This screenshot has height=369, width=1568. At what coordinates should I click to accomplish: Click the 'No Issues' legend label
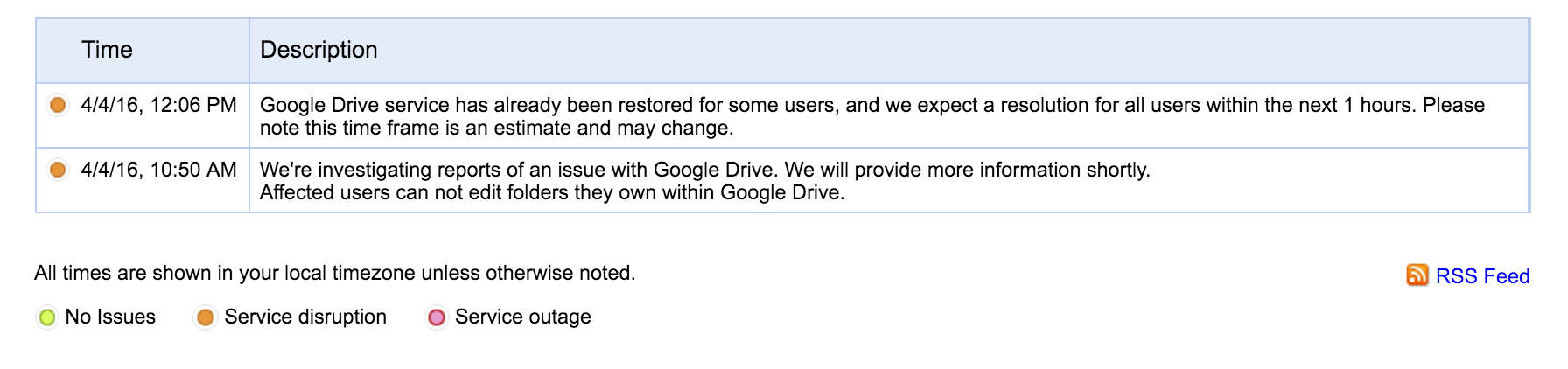pyautogui.click(x=110, y=317)
